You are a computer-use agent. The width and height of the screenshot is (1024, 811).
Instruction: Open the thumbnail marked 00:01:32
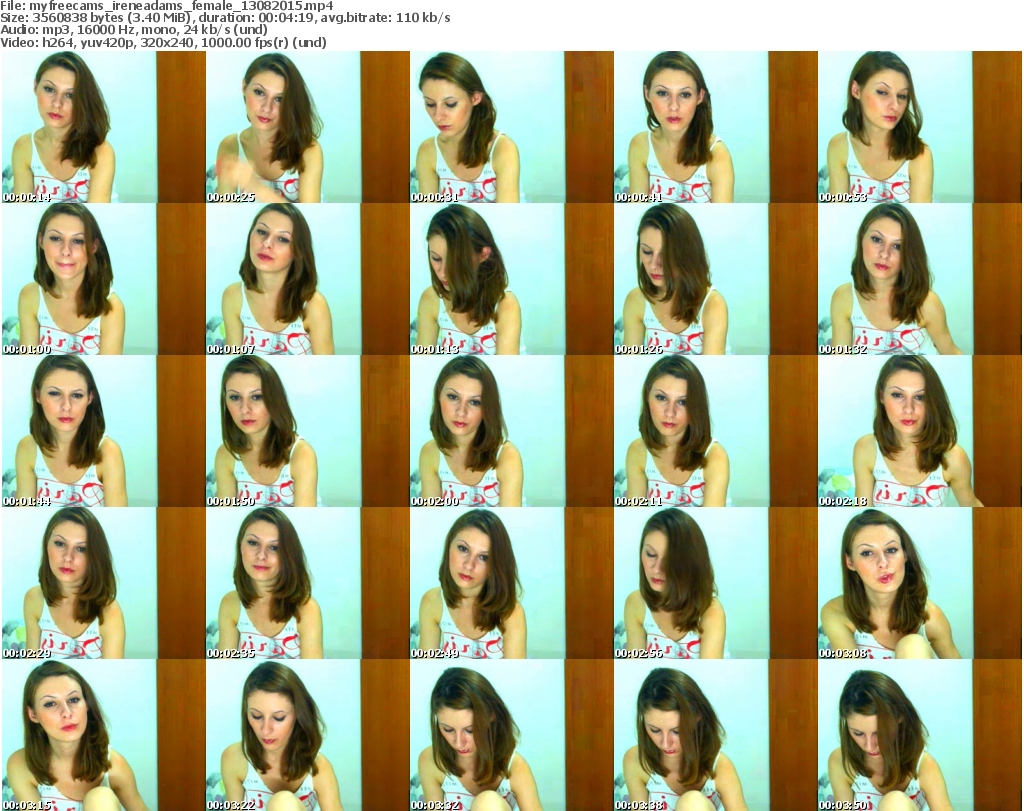[920, 279]
